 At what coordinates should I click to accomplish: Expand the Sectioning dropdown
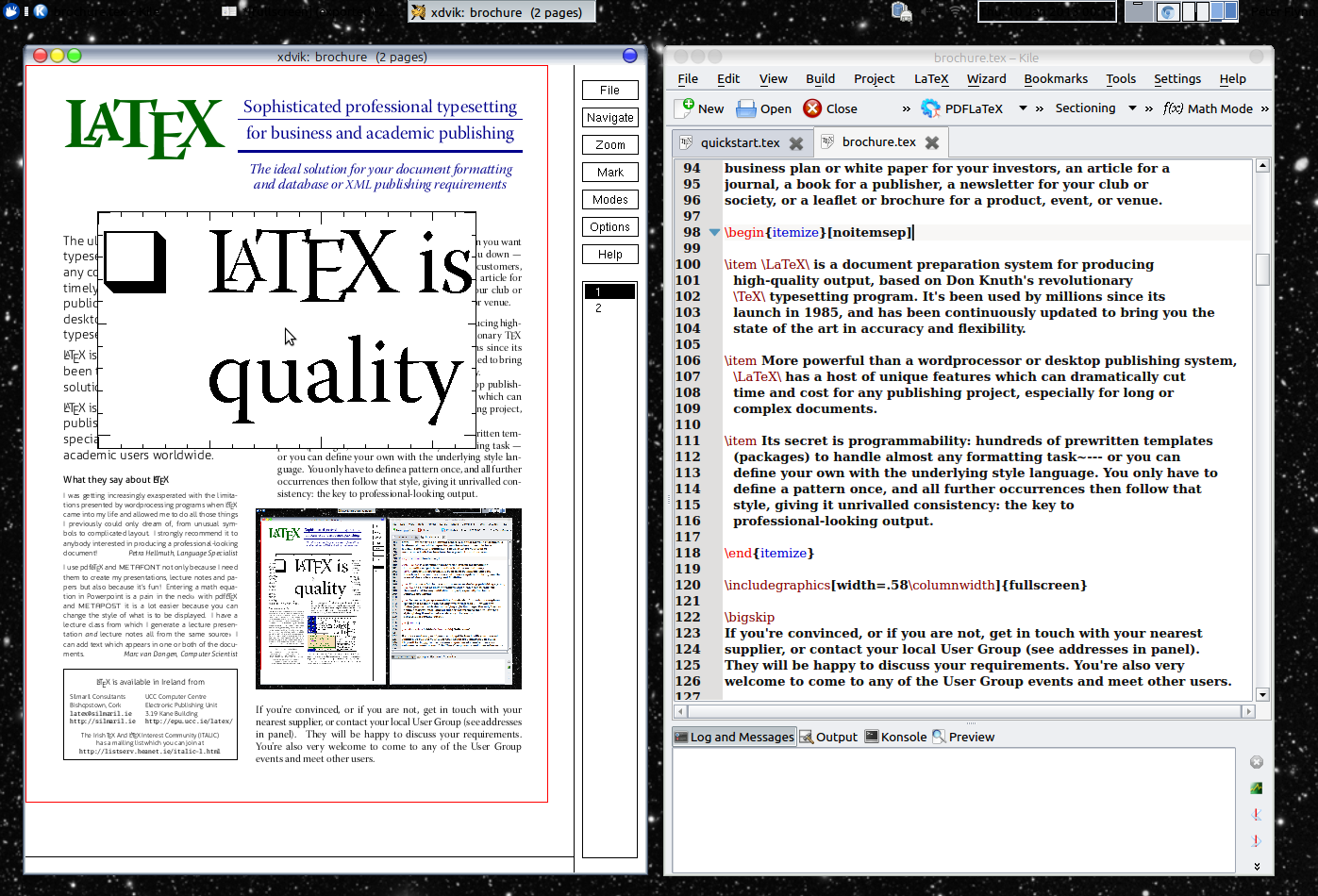coord(1132,108)
